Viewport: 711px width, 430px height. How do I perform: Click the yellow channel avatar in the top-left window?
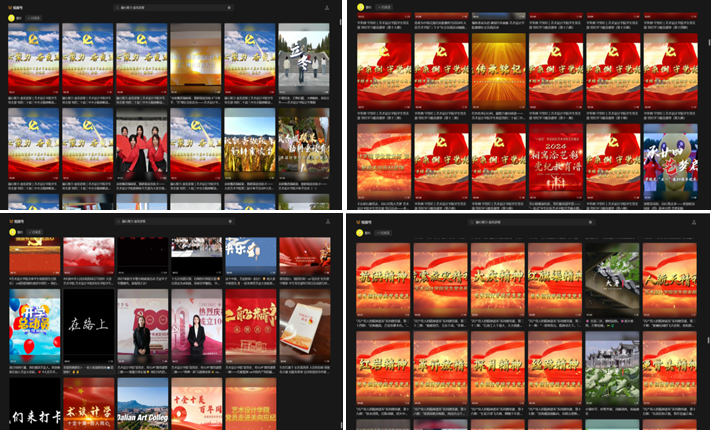pyautogui.click(x=11, y=18)
